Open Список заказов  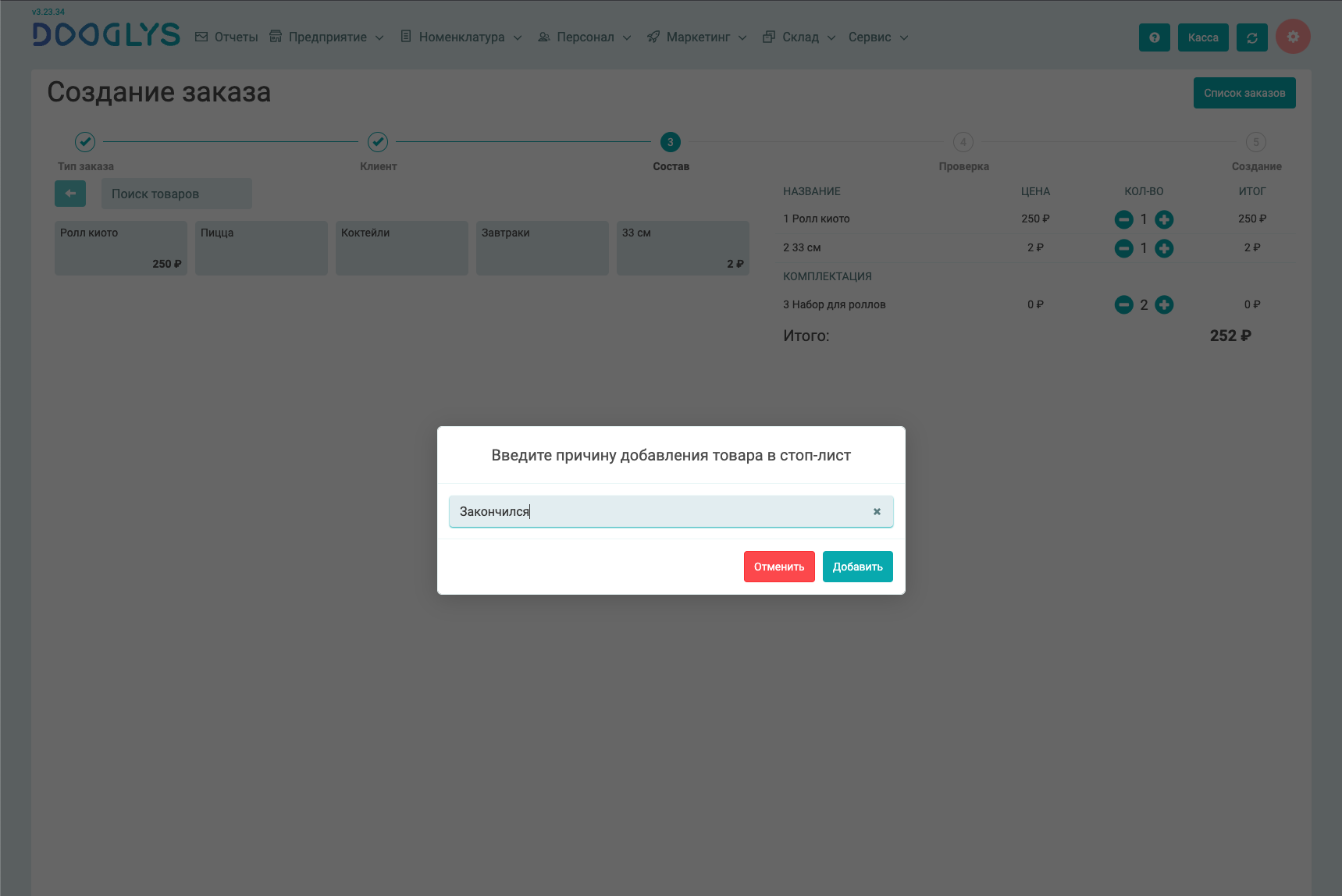coord(1244,93)
